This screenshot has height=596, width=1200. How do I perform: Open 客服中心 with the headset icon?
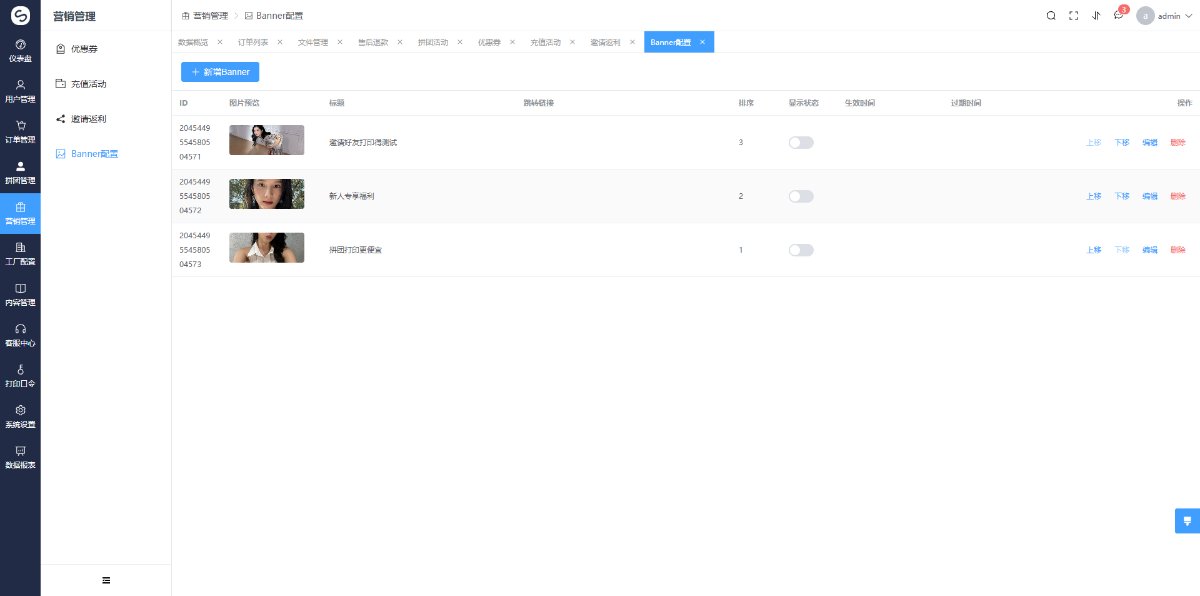coord(20,335)
